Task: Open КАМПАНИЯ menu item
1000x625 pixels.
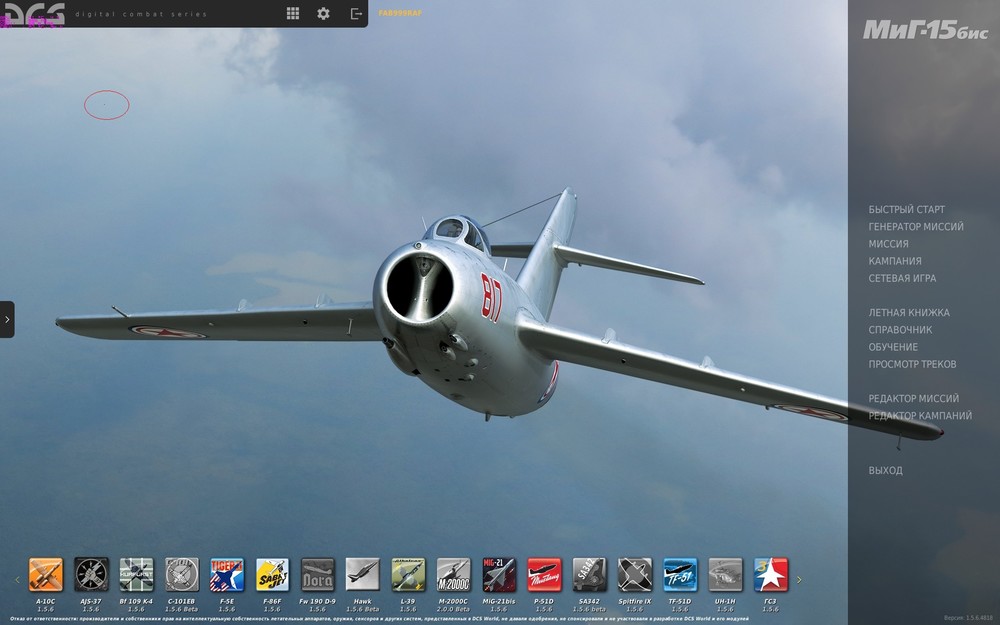Action: click(895, 261)
